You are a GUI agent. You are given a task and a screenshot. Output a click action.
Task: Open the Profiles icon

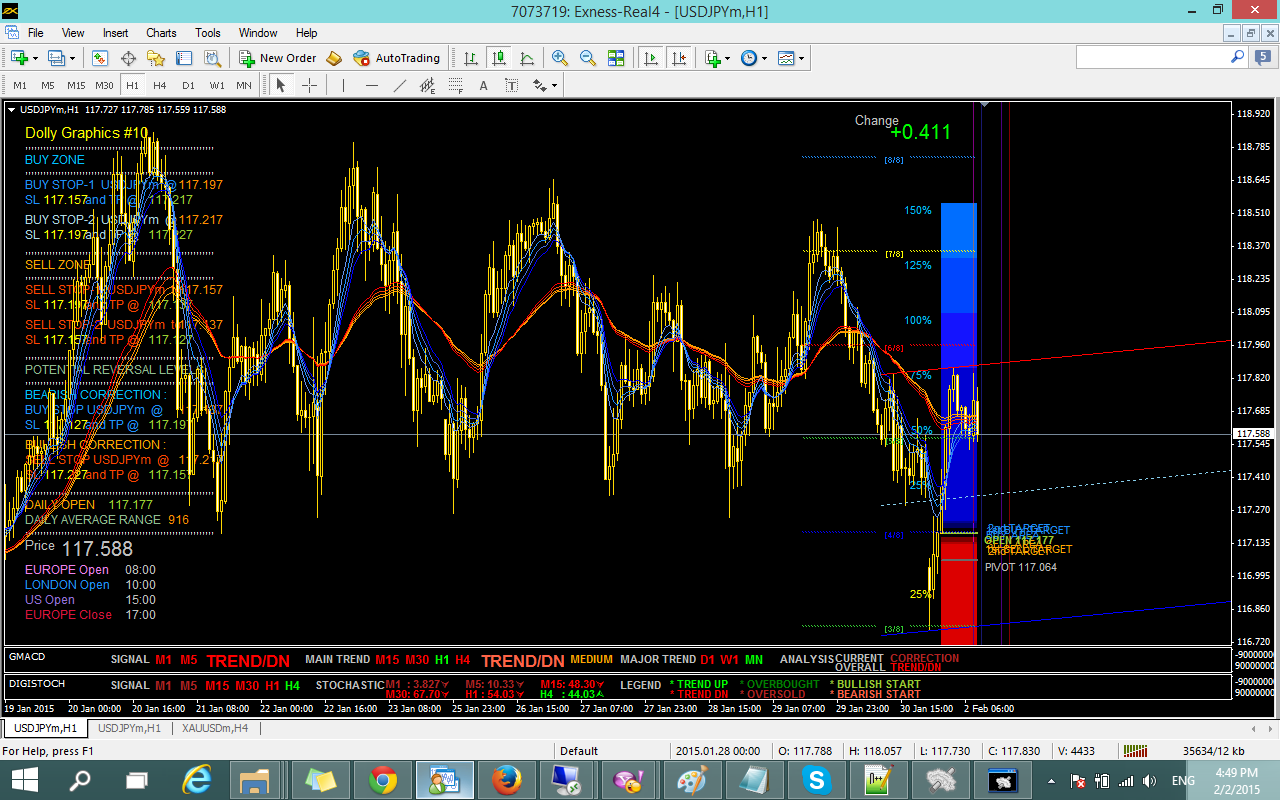coord(56,58)
